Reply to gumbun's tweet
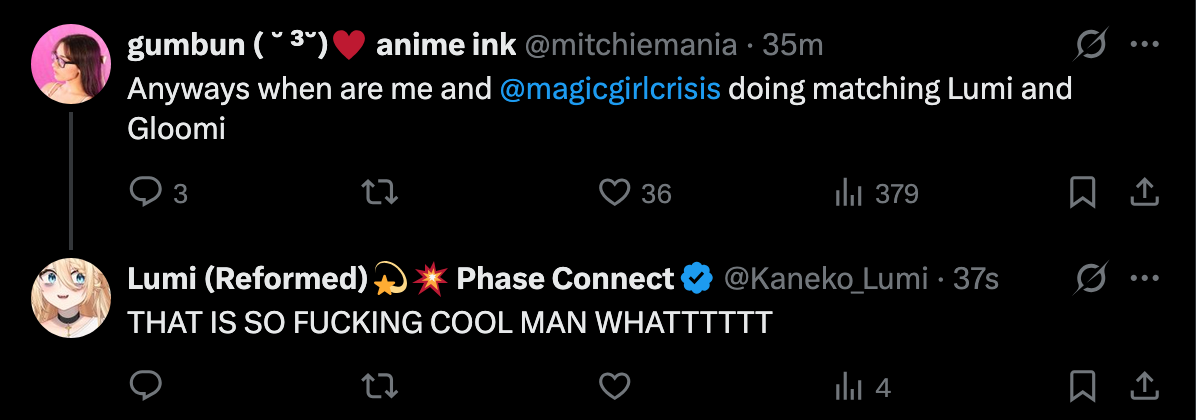The height and width of the screenshot is (420, 1196). (146, 192)
